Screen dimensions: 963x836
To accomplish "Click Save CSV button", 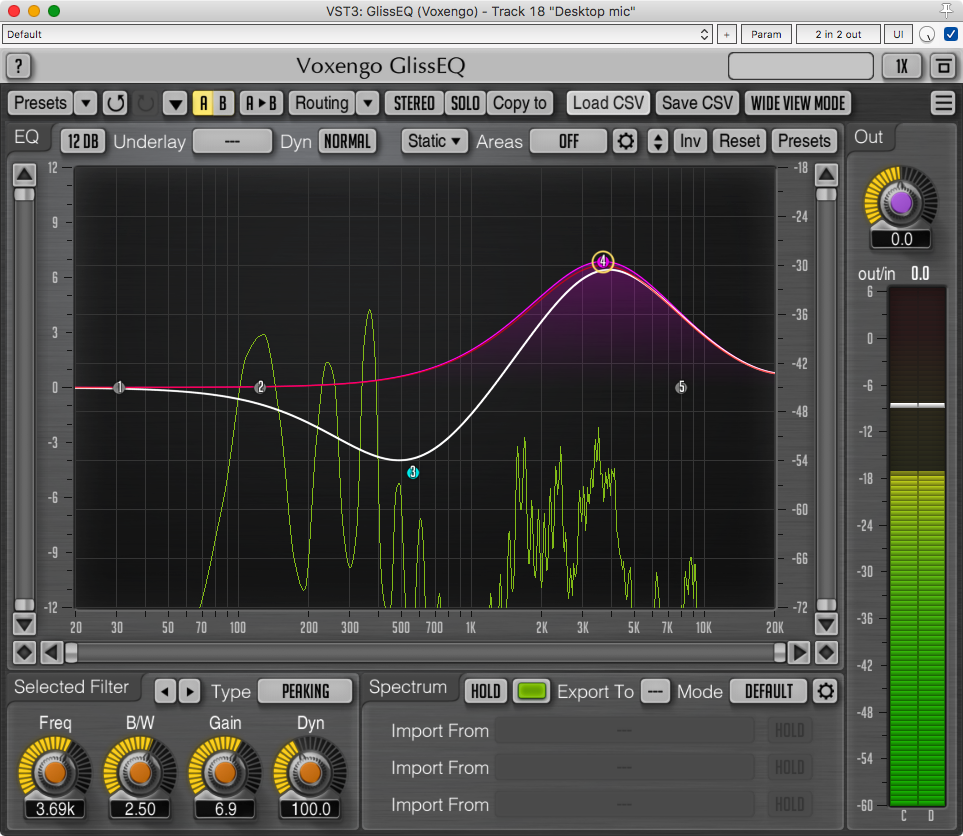I will [697, 103].
